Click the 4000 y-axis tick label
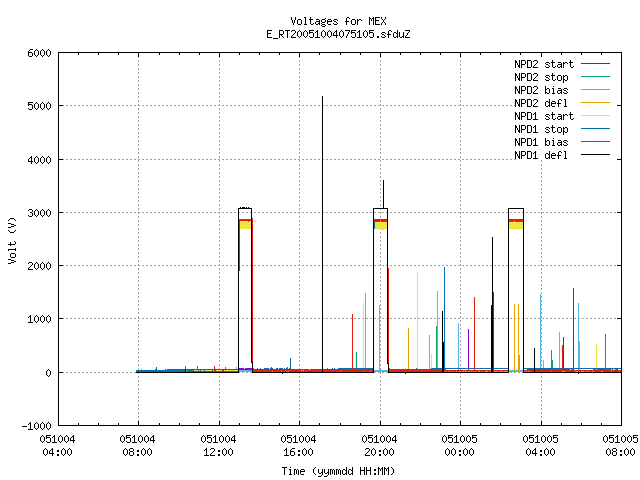 pos(40,160)
